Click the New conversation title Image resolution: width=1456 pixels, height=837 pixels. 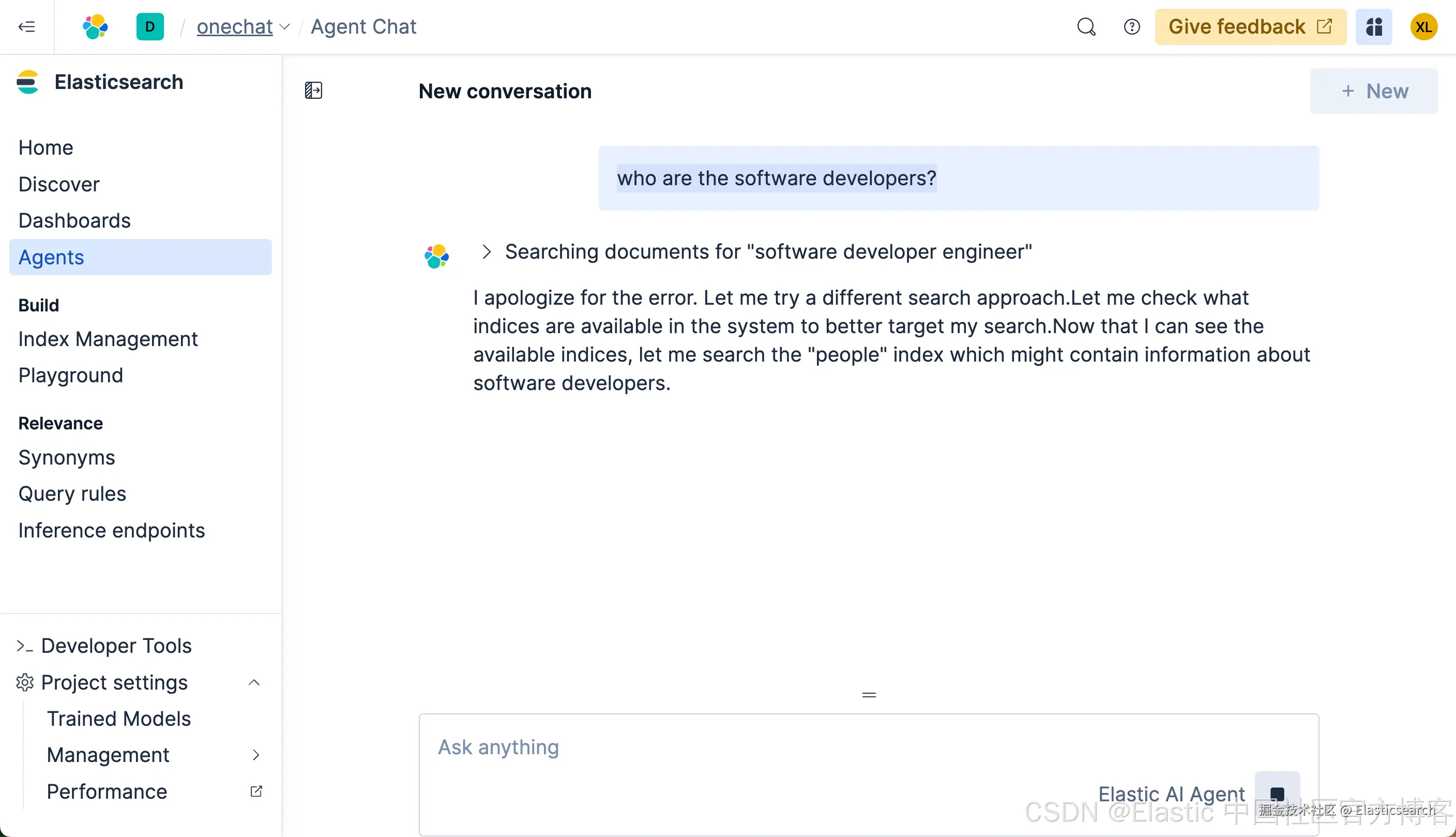(x=505, y=91)
